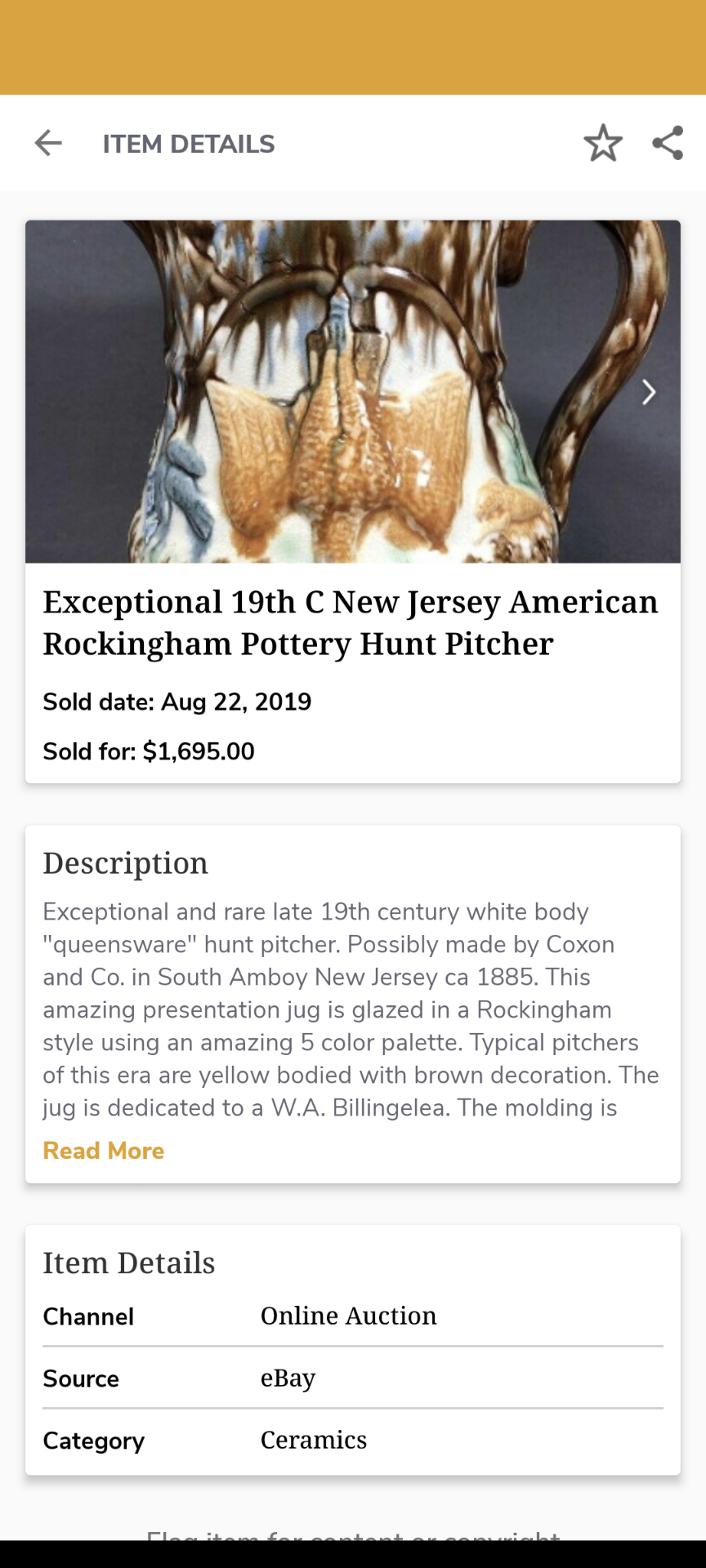Tap the Online Auction channel value
706x1568 pixels.
(x=348, y=1316)
